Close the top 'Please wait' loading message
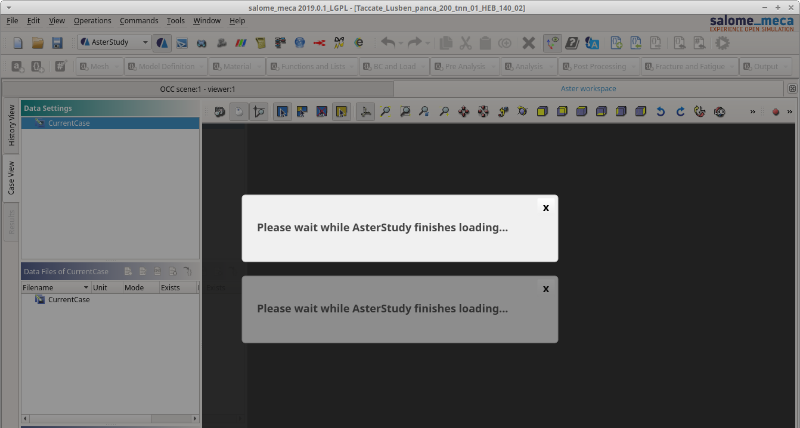 coord(546,208)
